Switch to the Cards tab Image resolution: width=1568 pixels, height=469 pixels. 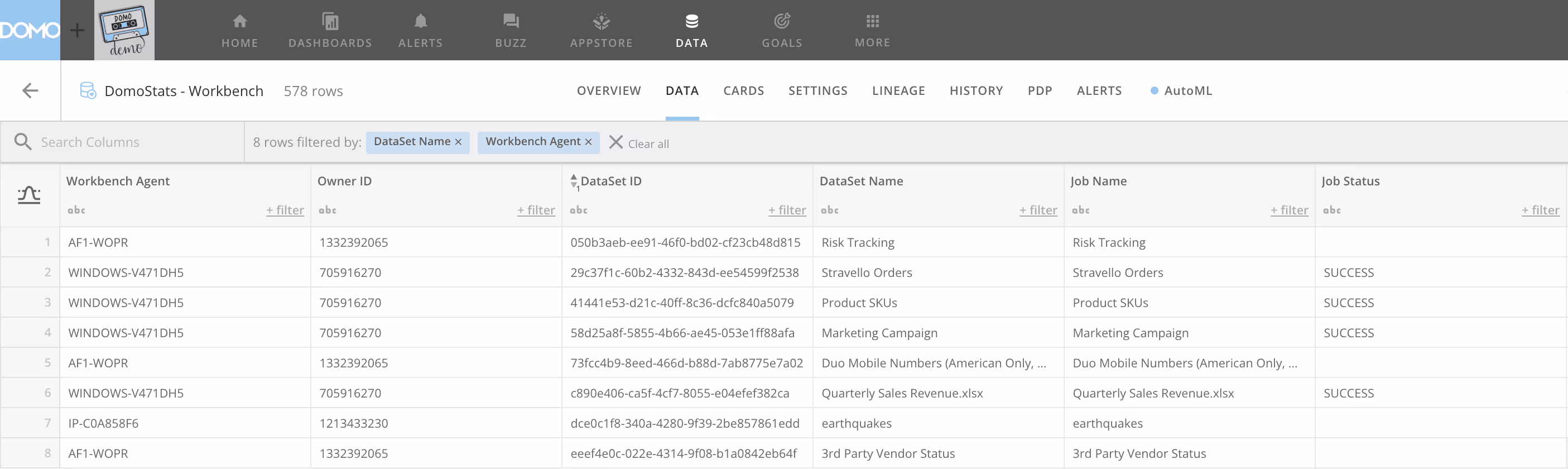click(743, 91)
